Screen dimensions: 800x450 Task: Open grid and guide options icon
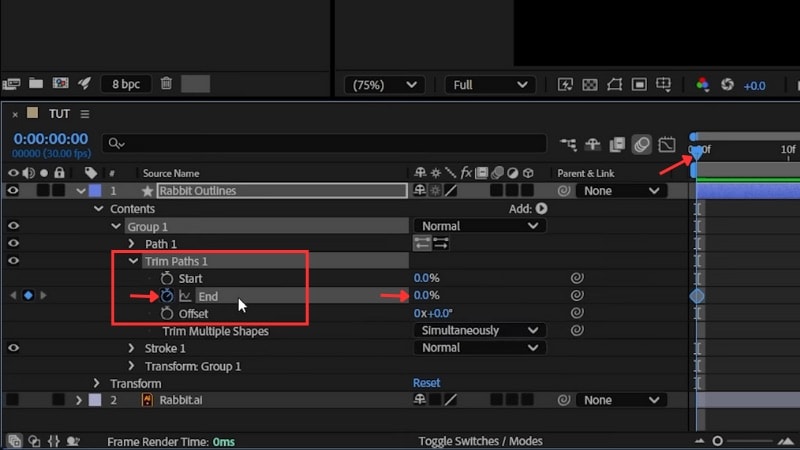pos(663,85)
